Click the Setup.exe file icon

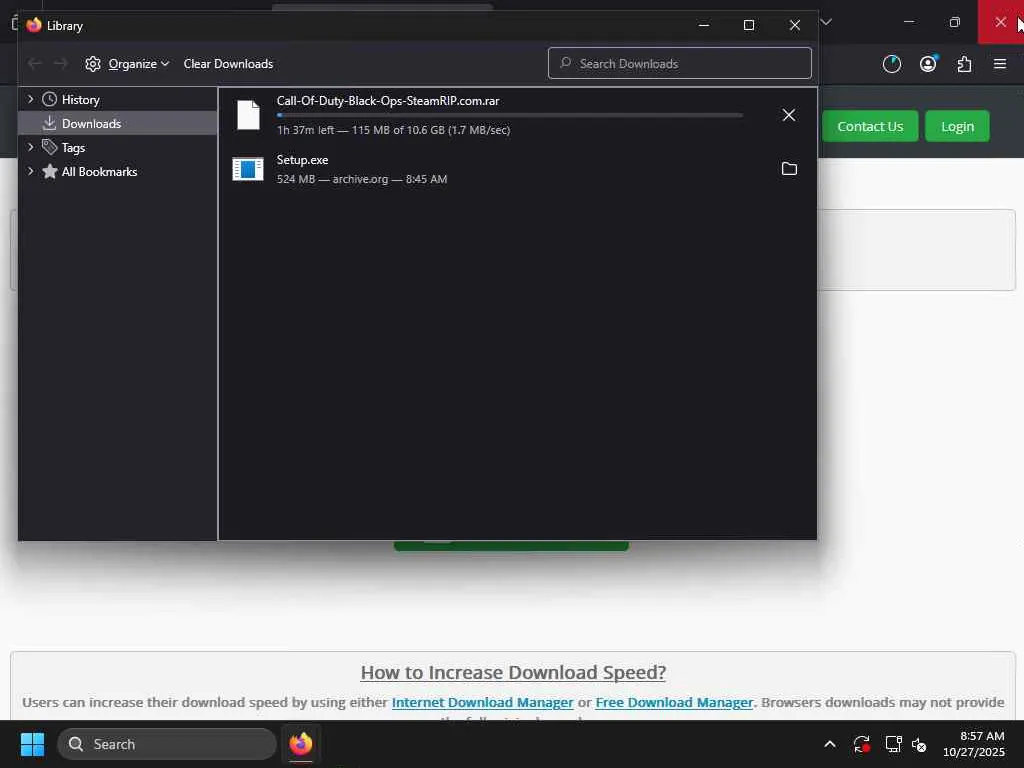pos(248,169)
